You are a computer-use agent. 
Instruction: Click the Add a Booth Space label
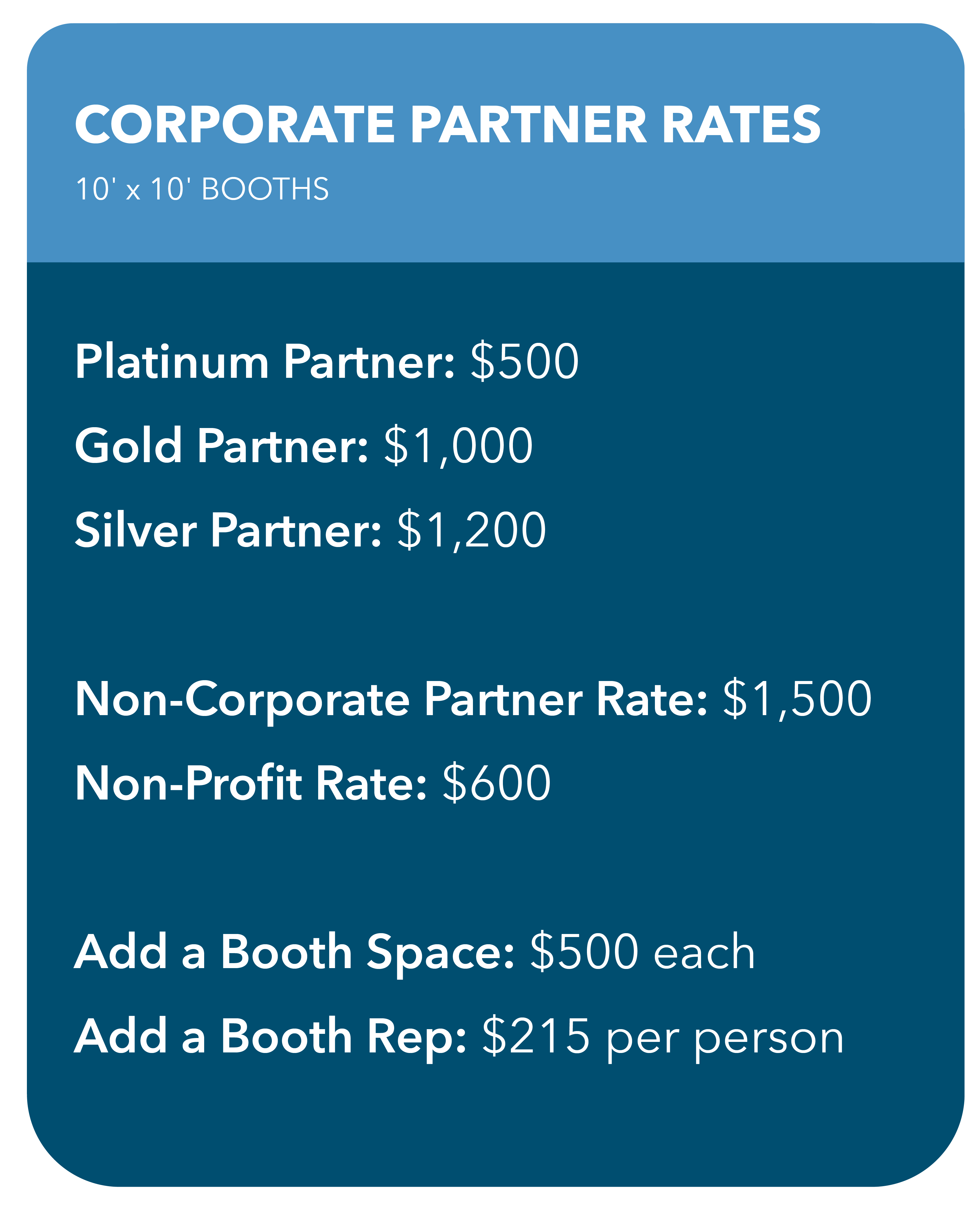(294, 952)
